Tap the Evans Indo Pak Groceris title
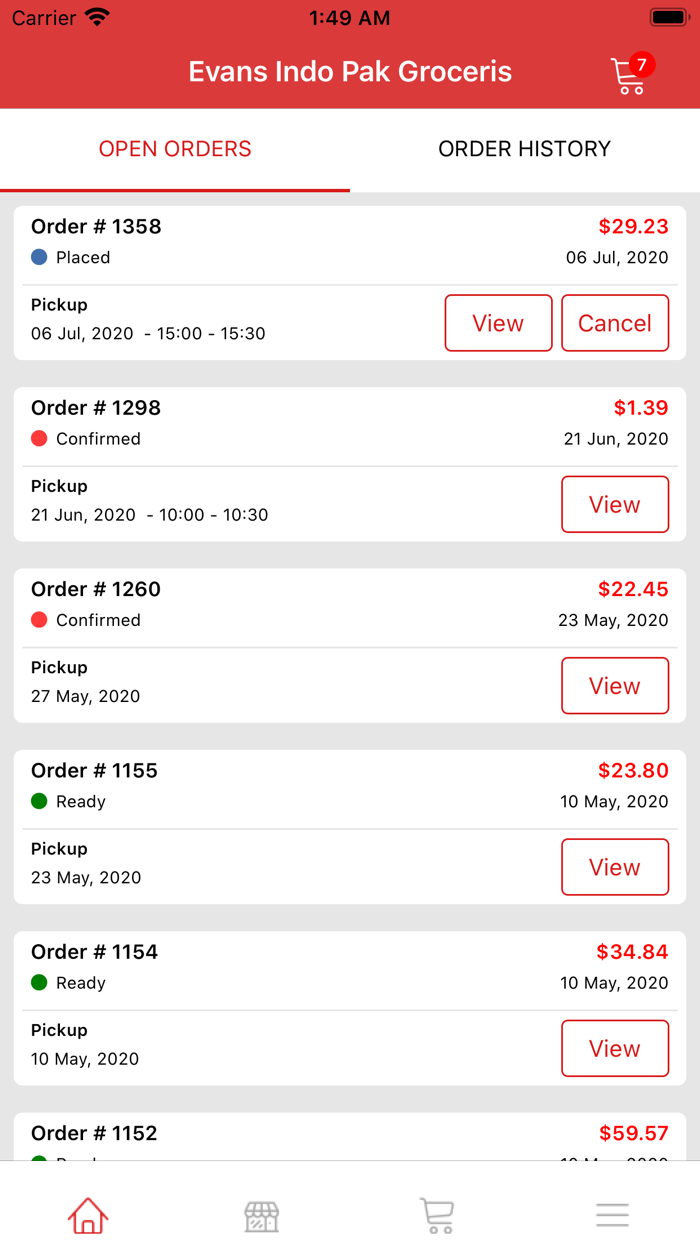Image resolution: width=700 pixels, height=1244 pixels. (350, 72)
